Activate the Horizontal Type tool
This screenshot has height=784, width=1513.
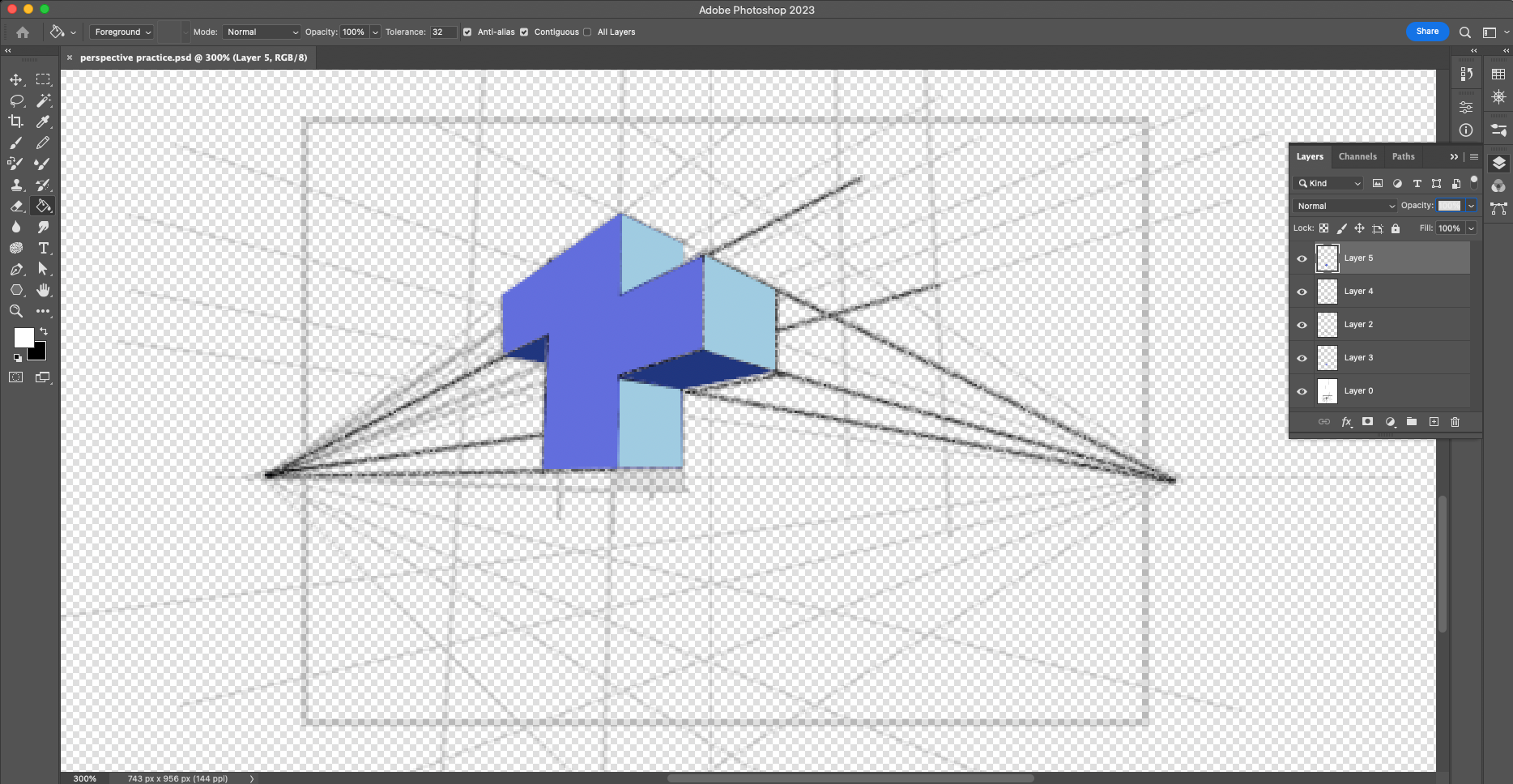[x=44, y=248]
